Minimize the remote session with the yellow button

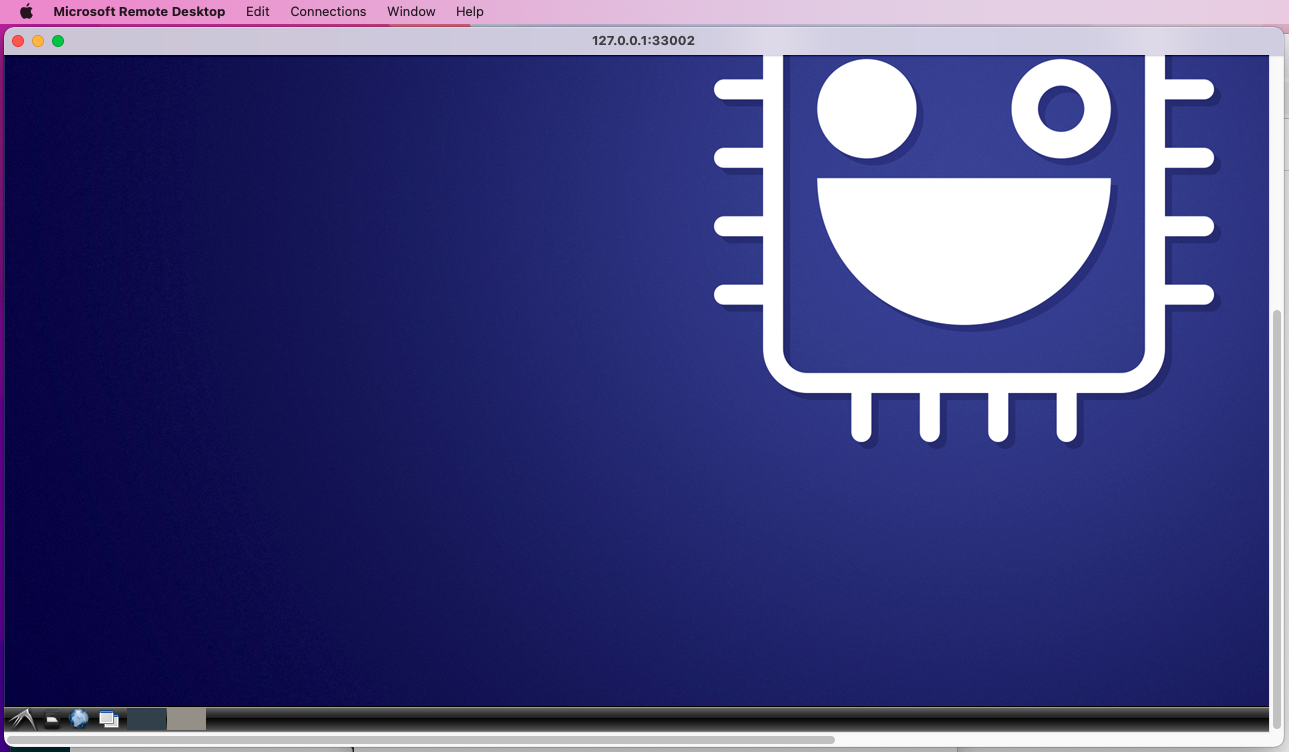point(38,41)
